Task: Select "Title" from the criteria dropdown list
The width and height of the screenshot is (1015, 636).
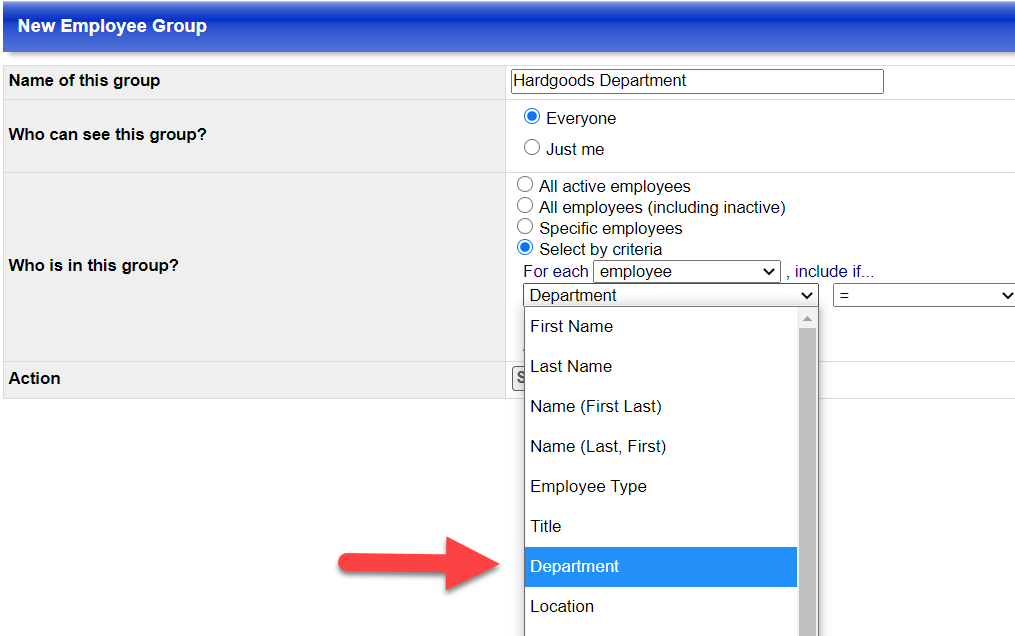Action: coord(545,526)
